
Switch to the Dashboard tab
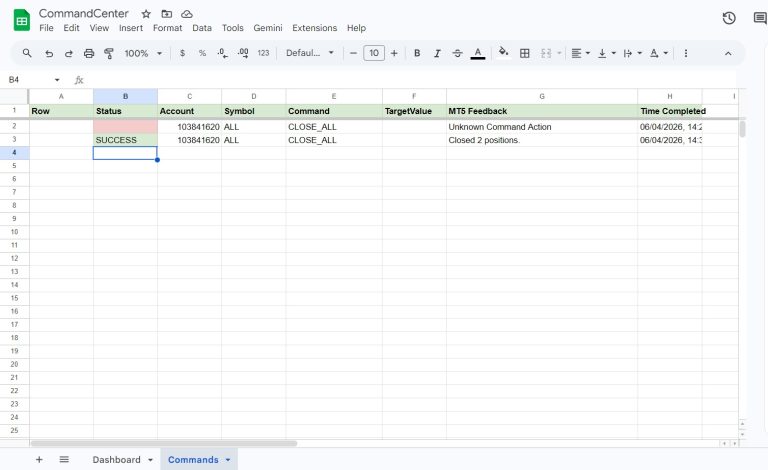[116, 460]
